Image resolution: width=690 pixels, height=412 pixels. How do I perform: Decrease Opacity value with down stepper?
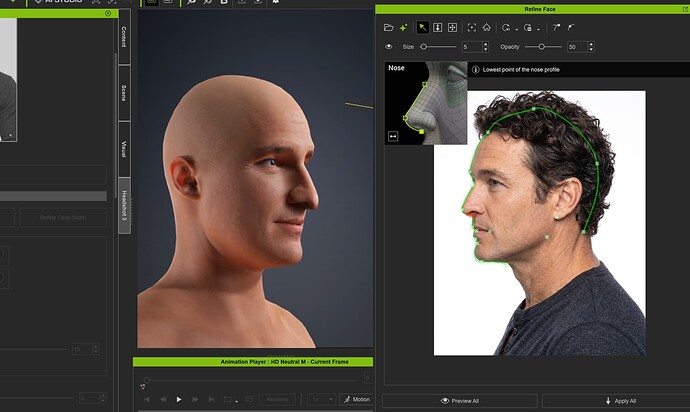[591, 49]
